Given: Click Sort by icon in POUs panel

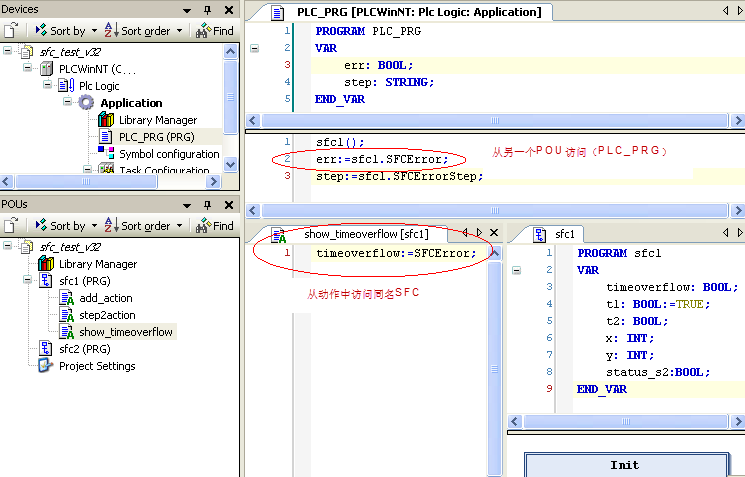Looking at the screenshot, I should (41, 225).
